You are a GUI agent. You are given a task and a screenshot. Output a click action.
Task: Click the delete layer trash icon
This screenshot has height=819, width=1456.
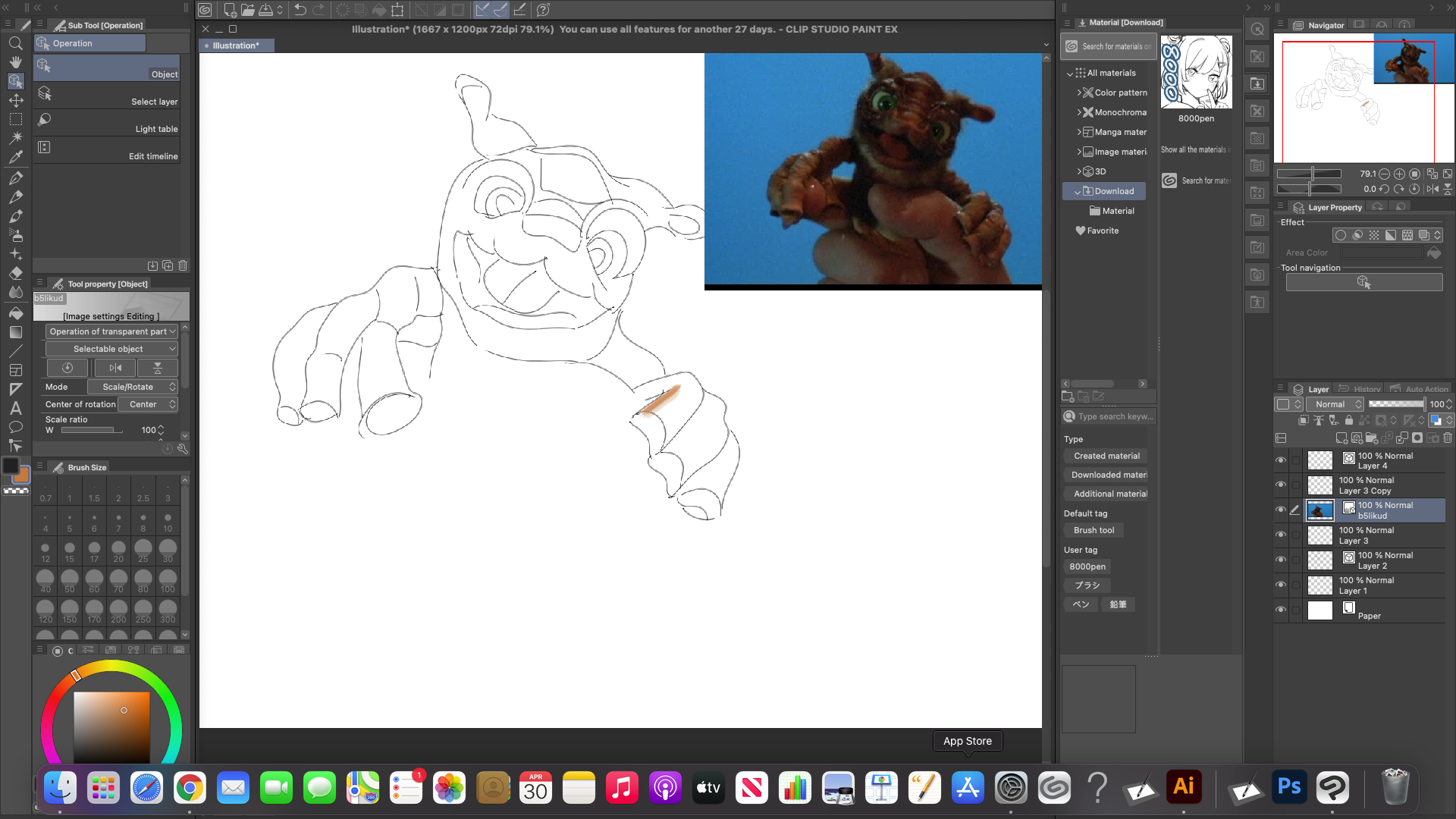point(1448,438)
